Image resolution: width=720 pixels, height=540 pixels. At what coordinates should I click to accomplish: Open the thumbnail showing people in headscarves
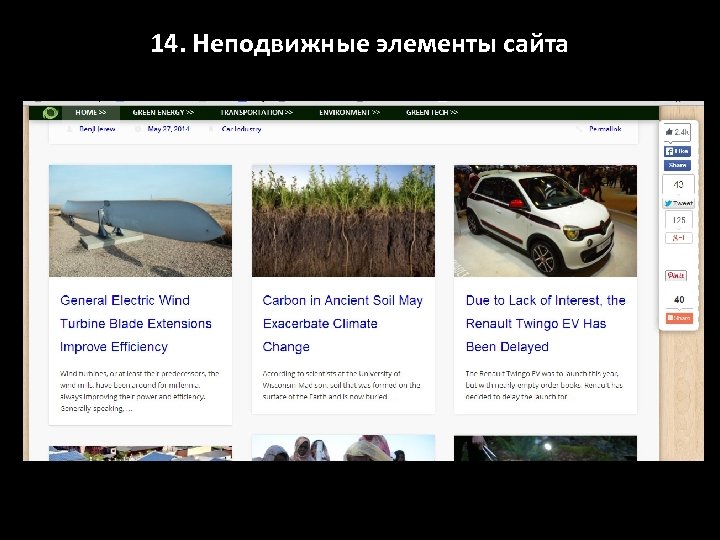[343, 448]
